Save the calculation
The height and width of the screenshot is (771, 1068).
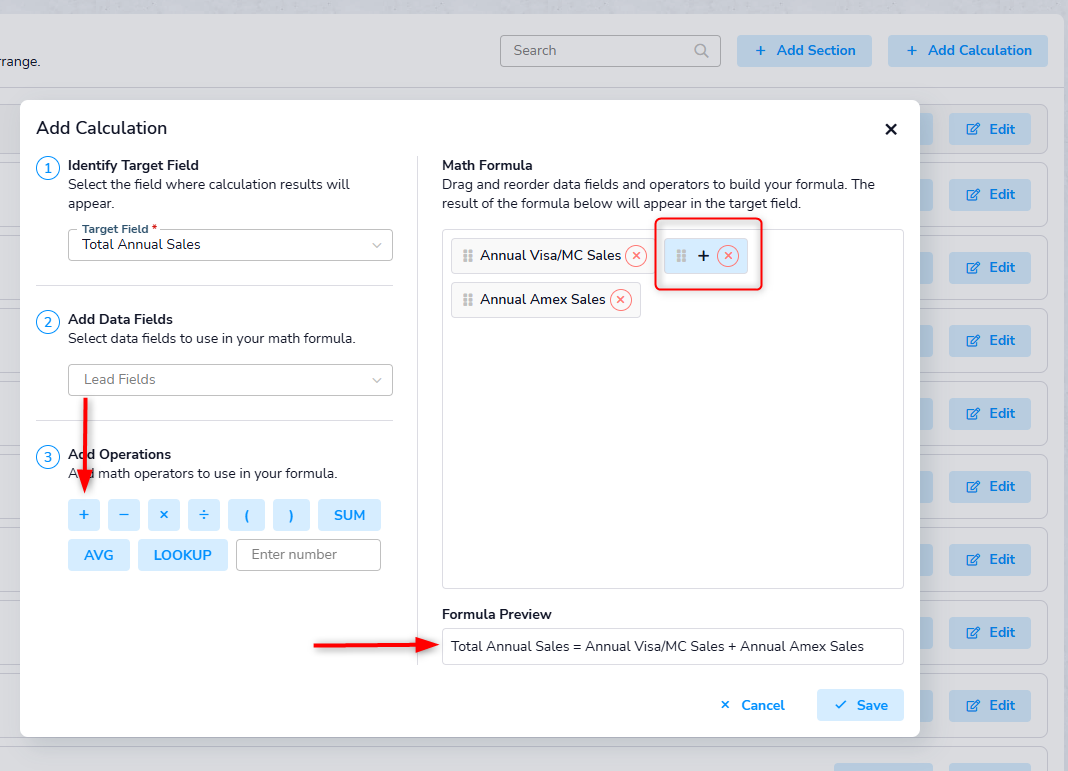pyautogui.click(x=860, y=705)
